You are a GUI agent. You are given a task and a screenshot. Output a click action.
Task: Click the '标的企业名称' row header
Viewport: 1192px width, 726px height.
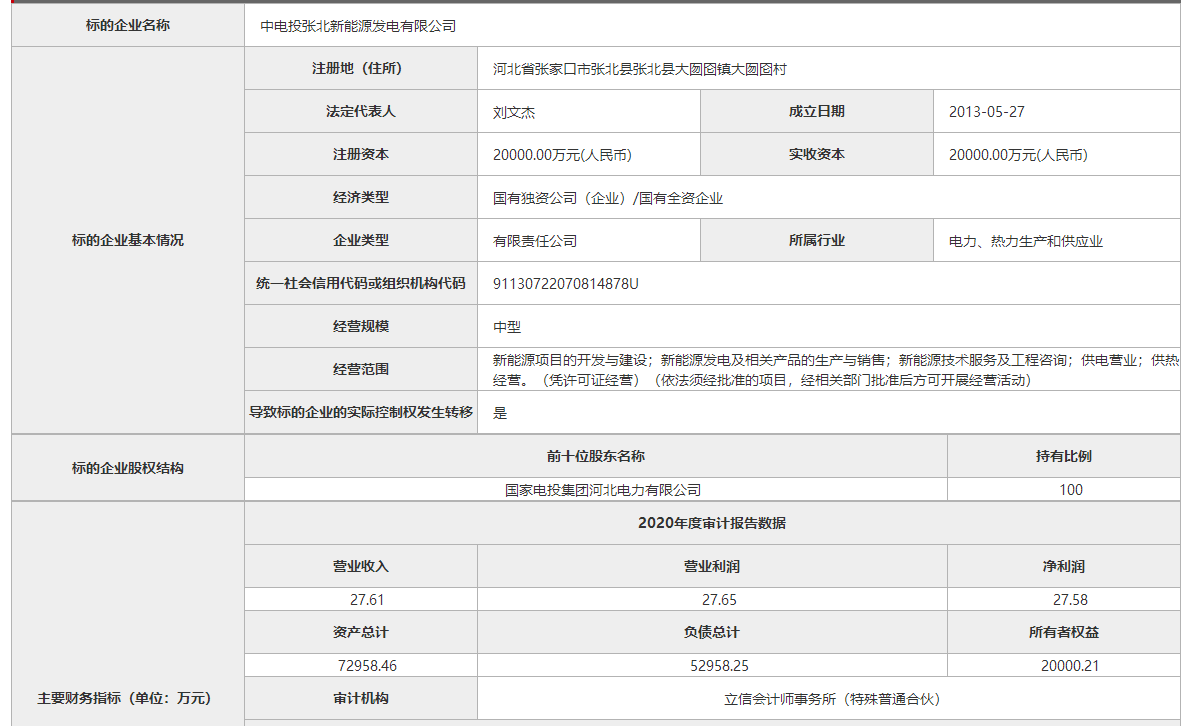coord(128,25)
